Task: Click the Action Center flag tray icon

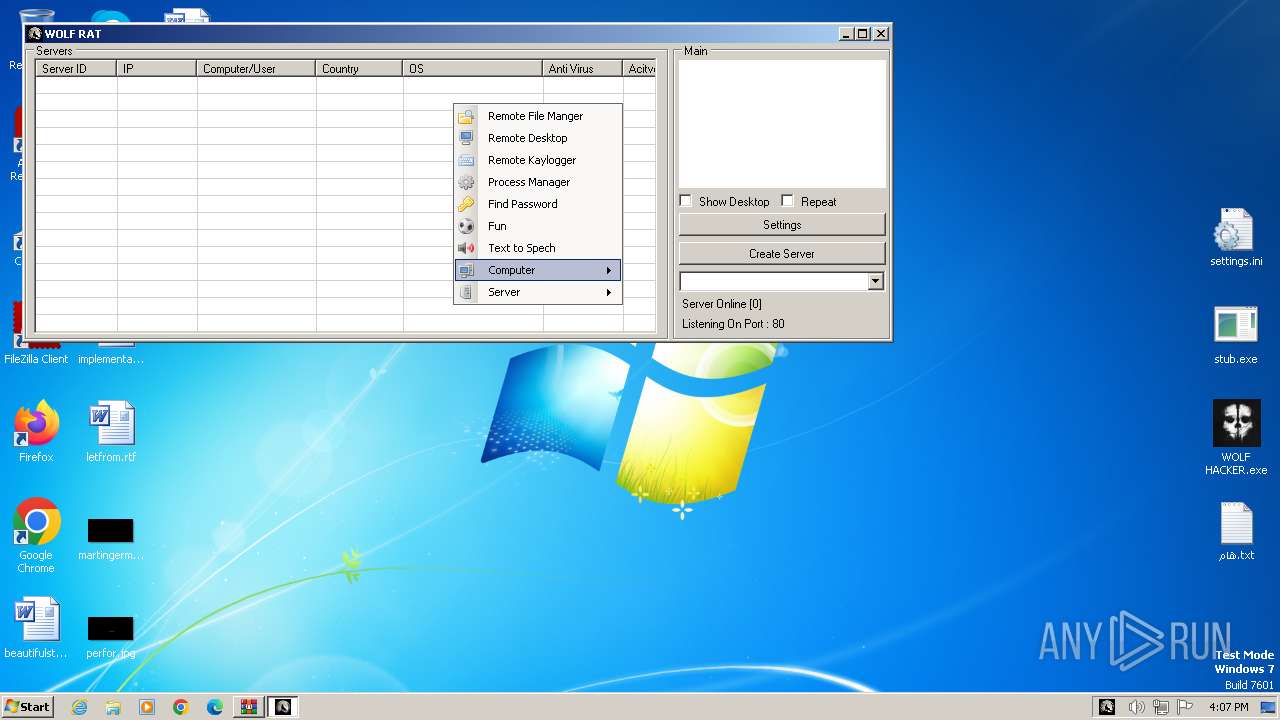Action: 1184,707
